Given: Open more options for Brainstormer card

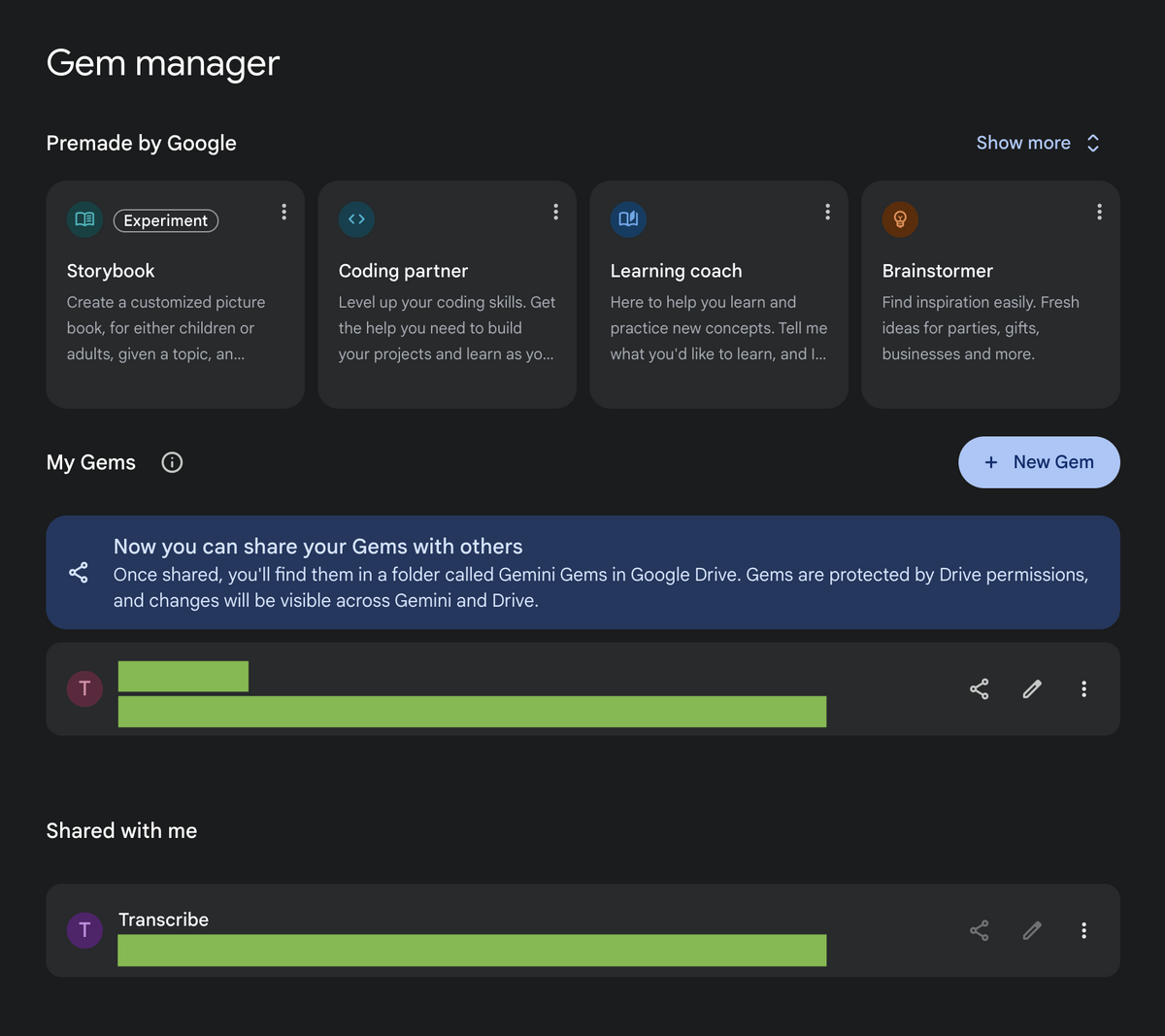Looking at the screenshot, I should (1099, 212).
